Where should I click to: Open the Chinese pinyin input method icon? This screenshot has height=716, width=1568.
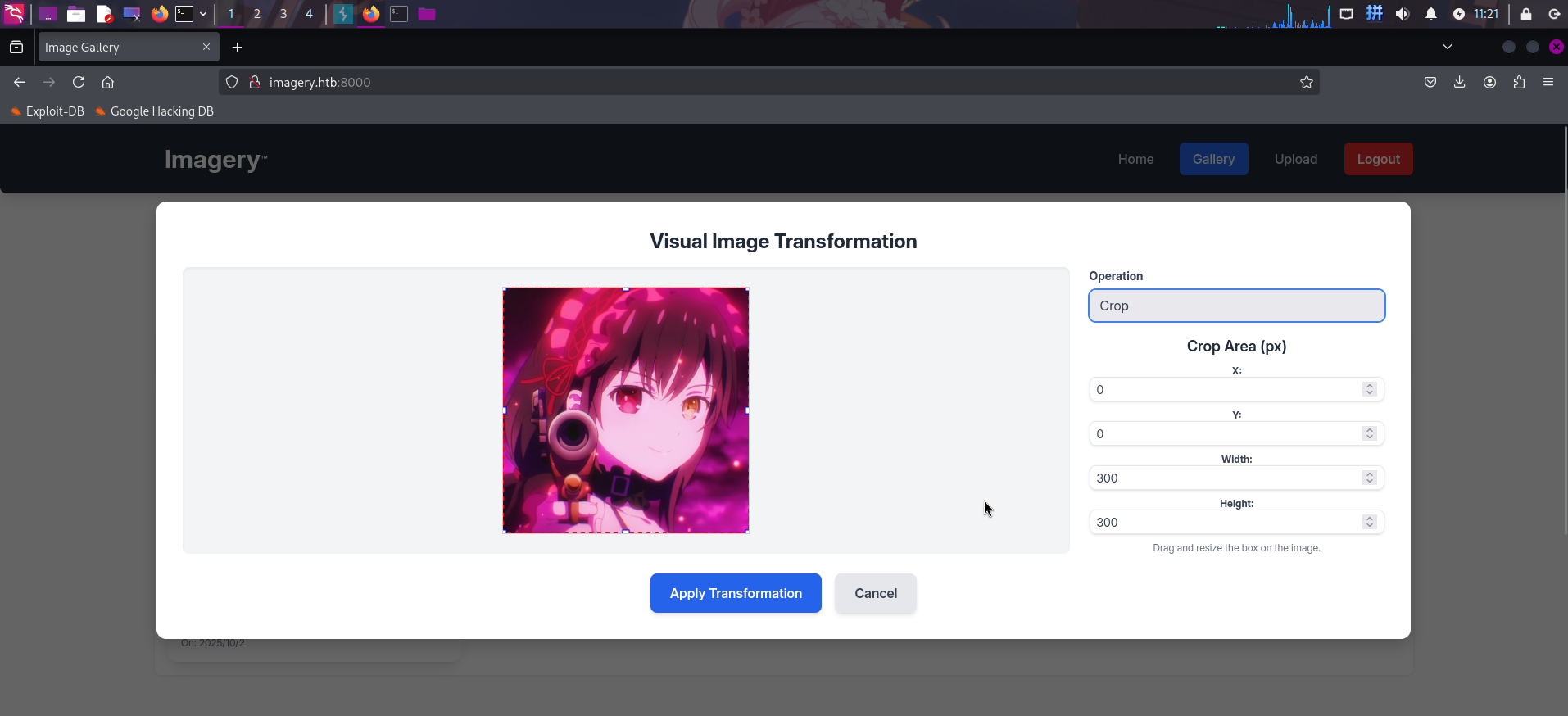point(1375,14)
